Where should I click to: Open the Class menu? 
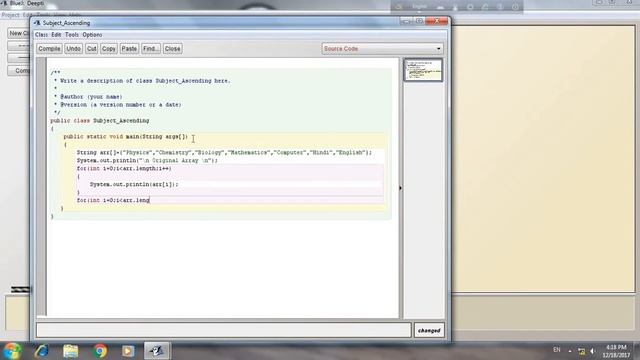pyautogui.click(x=41, y=35)
